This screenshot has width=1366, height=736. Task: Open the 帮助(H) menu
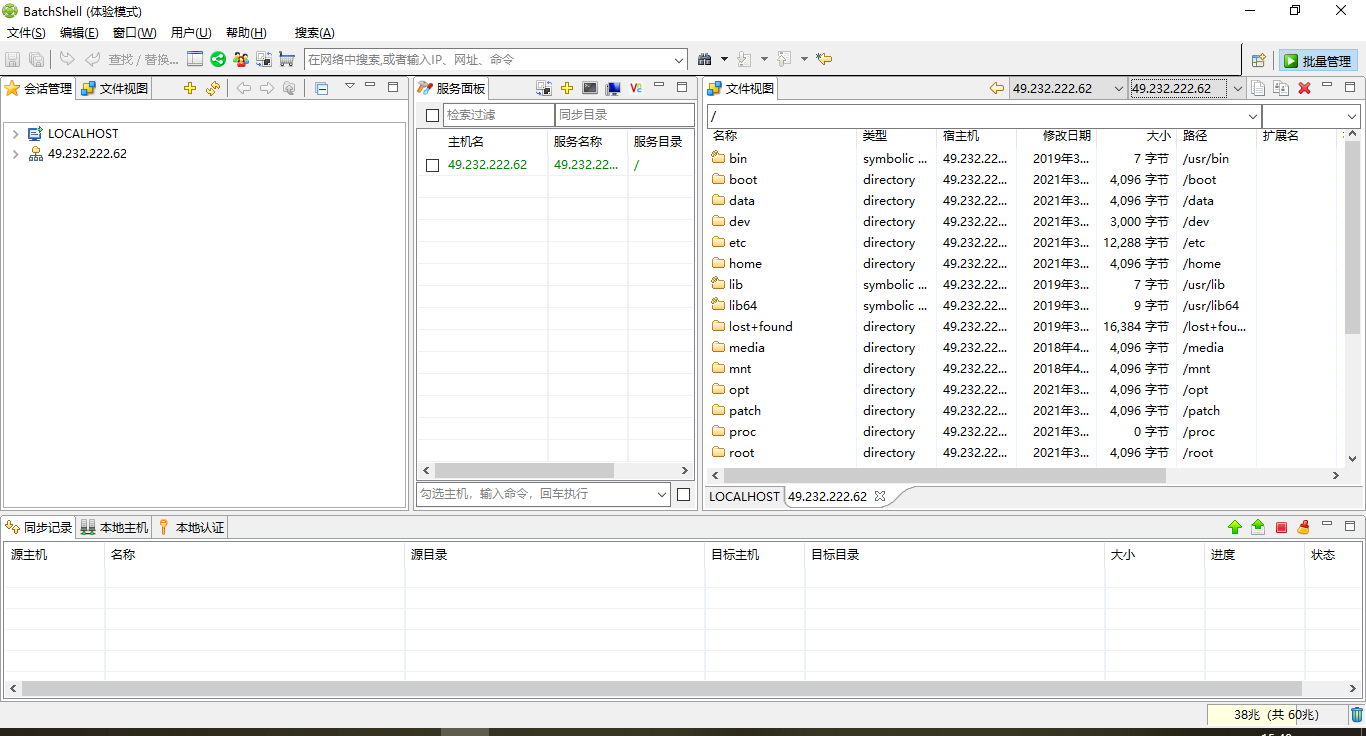coord(246,33)
